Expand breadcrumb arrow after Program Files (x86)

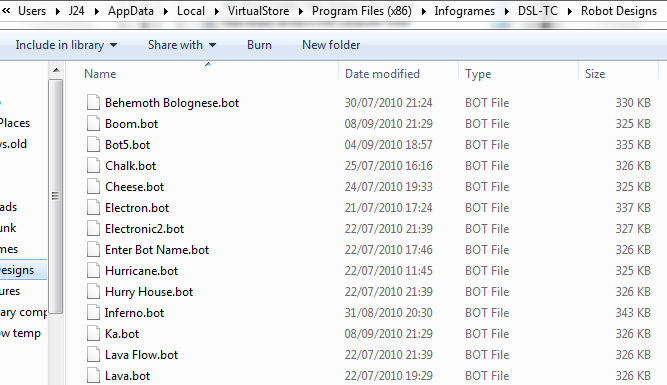point(424,11)
